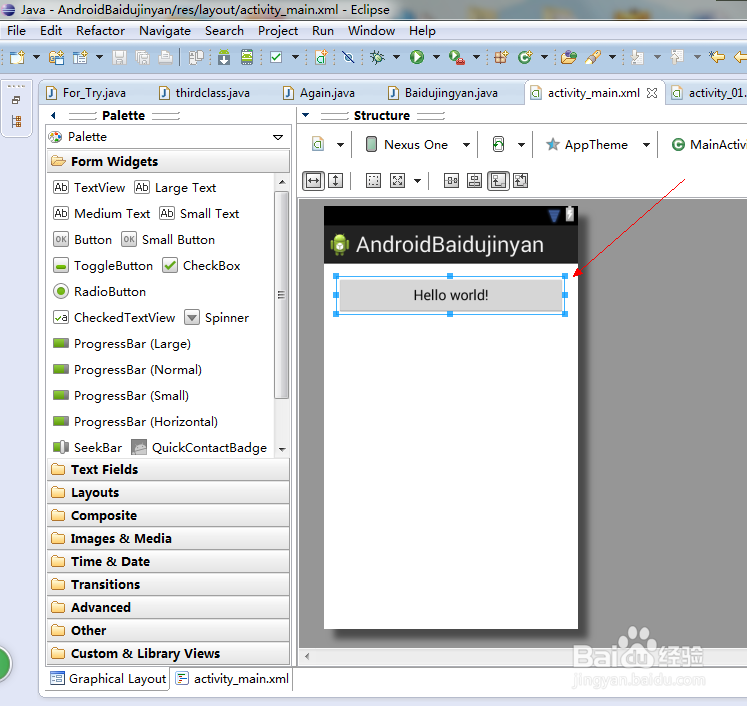Click the Save toolbar icon
The height and width of the screenshot is (706, 747).
[x=119, y=58]
